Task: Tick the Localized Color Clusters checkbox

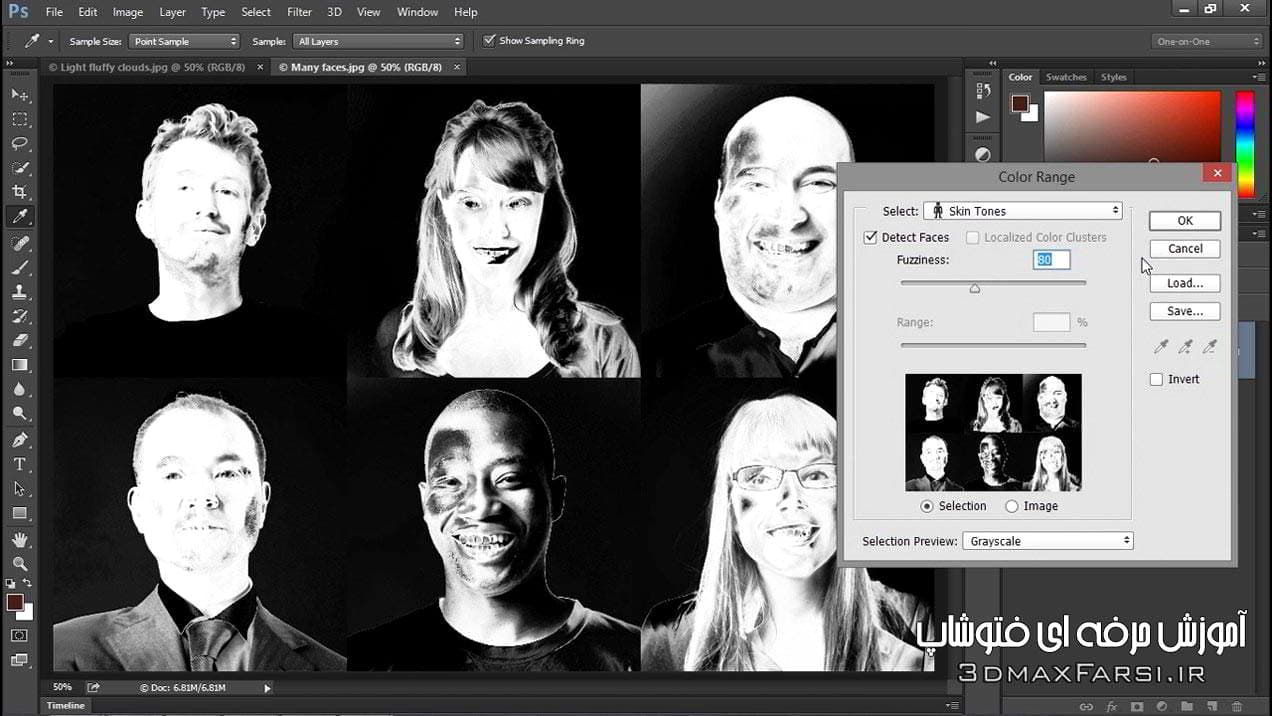Action: (x=973, y=237)
